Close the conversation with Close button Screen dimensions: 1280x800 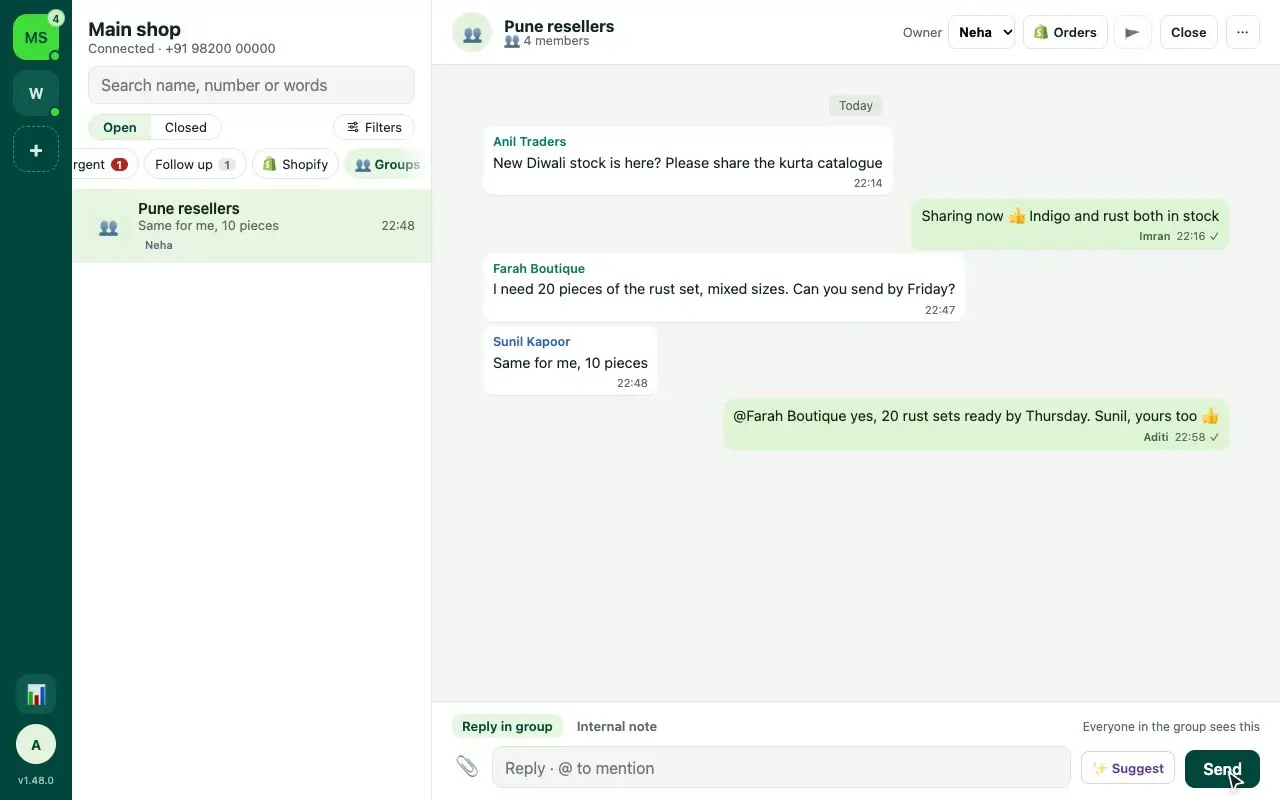[x=1188, y=32]
